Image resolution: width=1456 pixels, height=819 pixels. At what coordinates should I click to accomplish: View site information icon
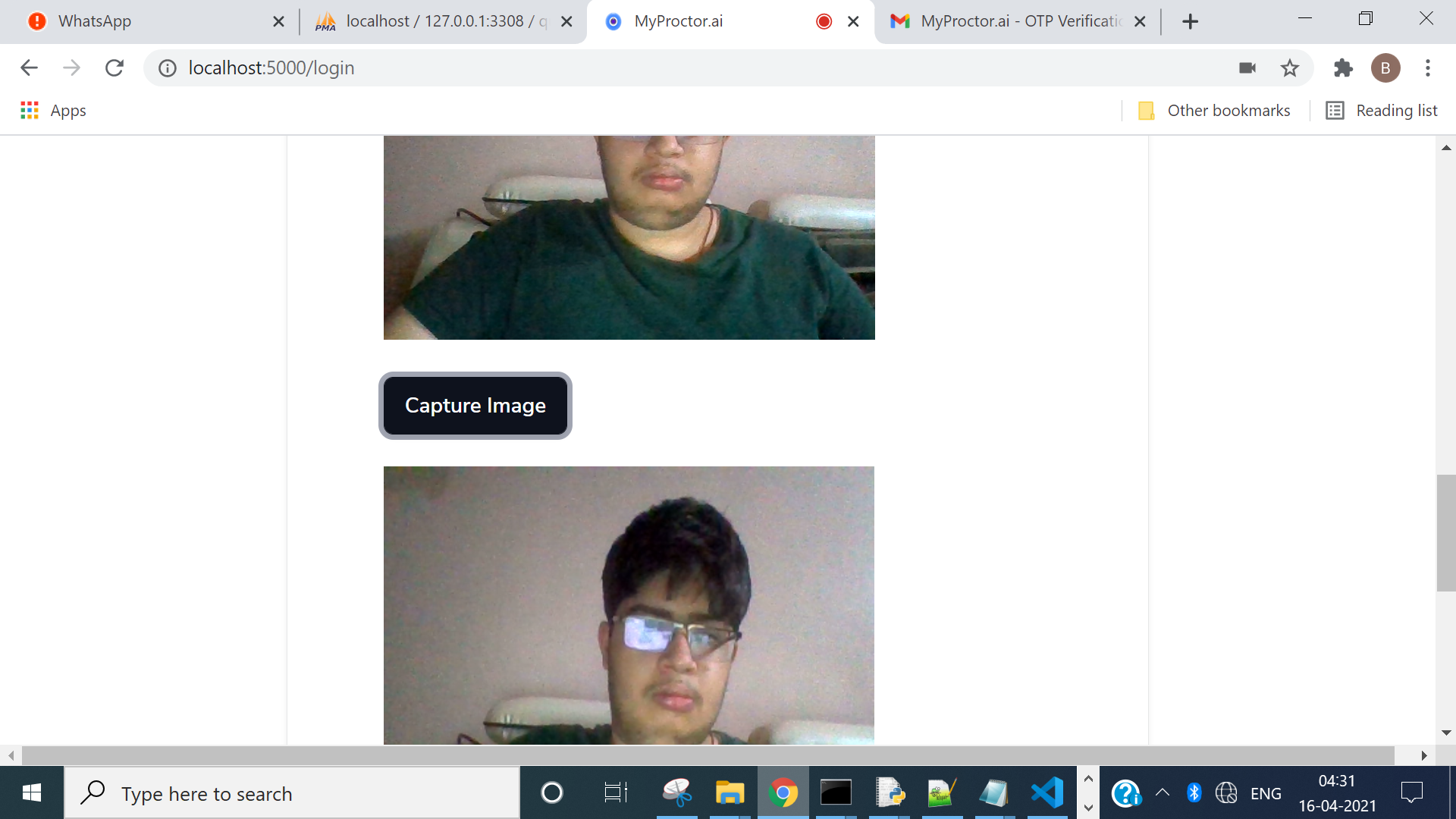[x=168, y=68]
